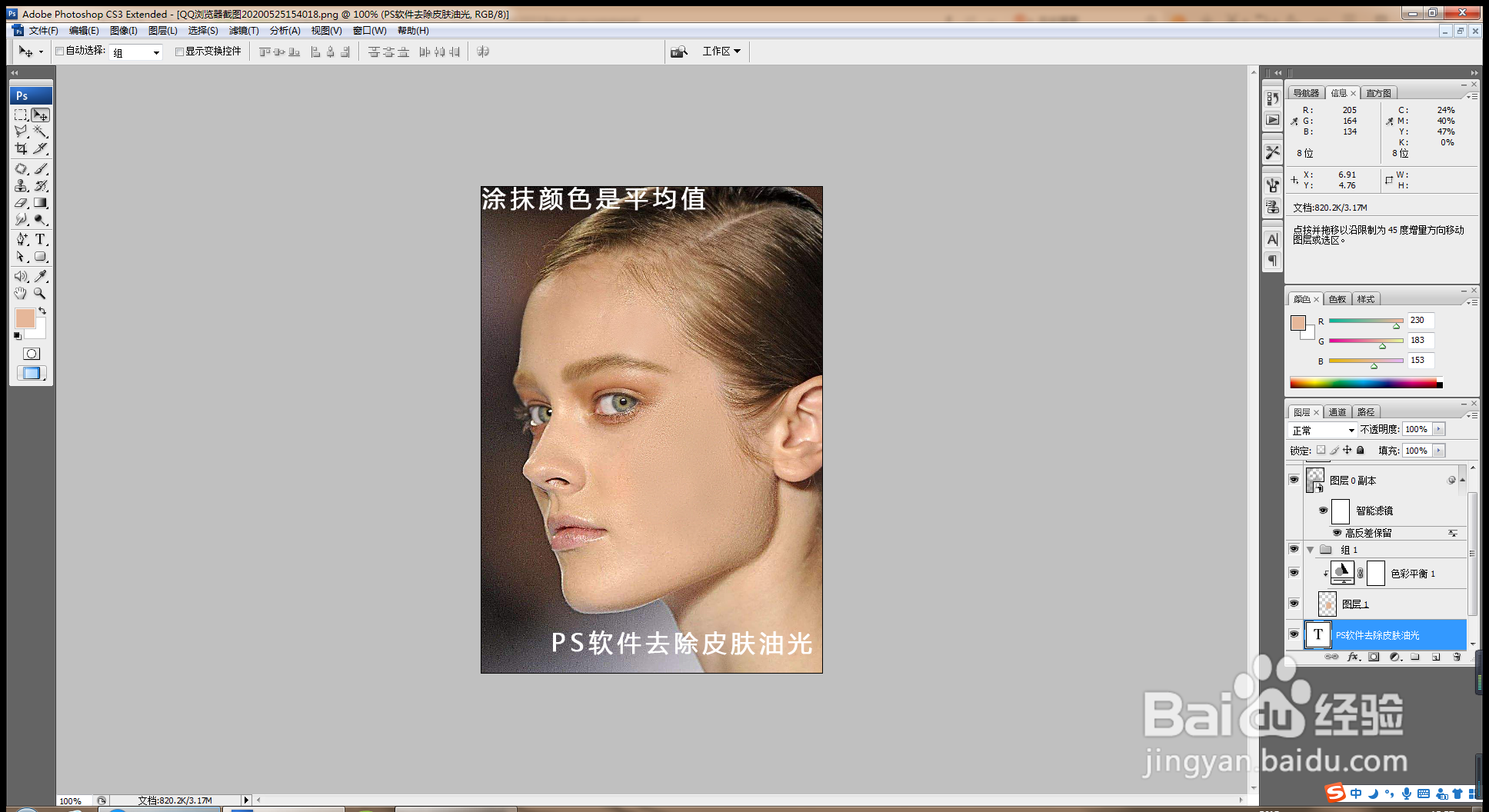Hide the 图层 1 layer

tap(1294, 604)
